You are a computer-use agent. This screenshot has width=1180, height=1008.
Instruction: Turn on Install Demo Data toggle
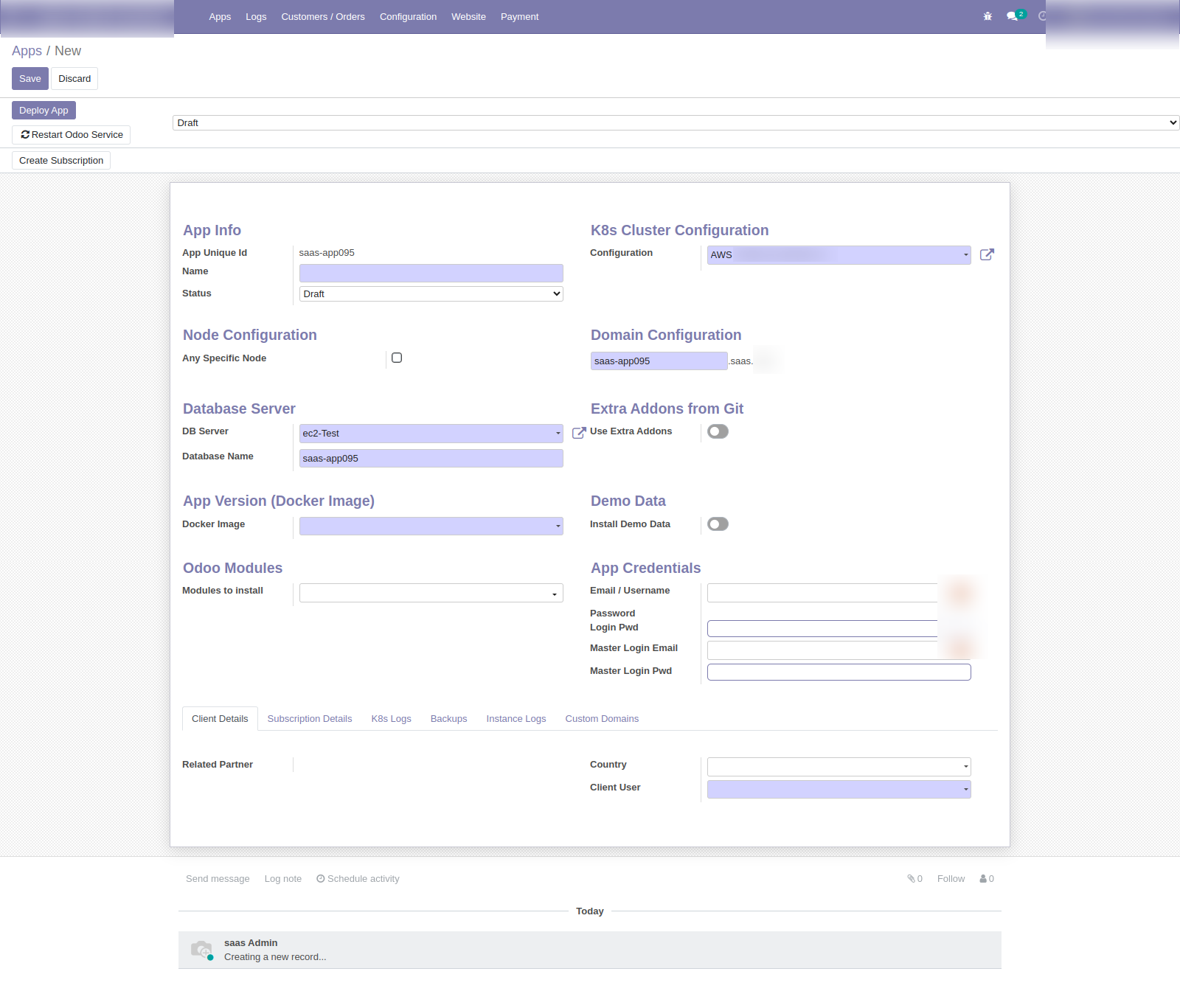[x=718, y=524]
